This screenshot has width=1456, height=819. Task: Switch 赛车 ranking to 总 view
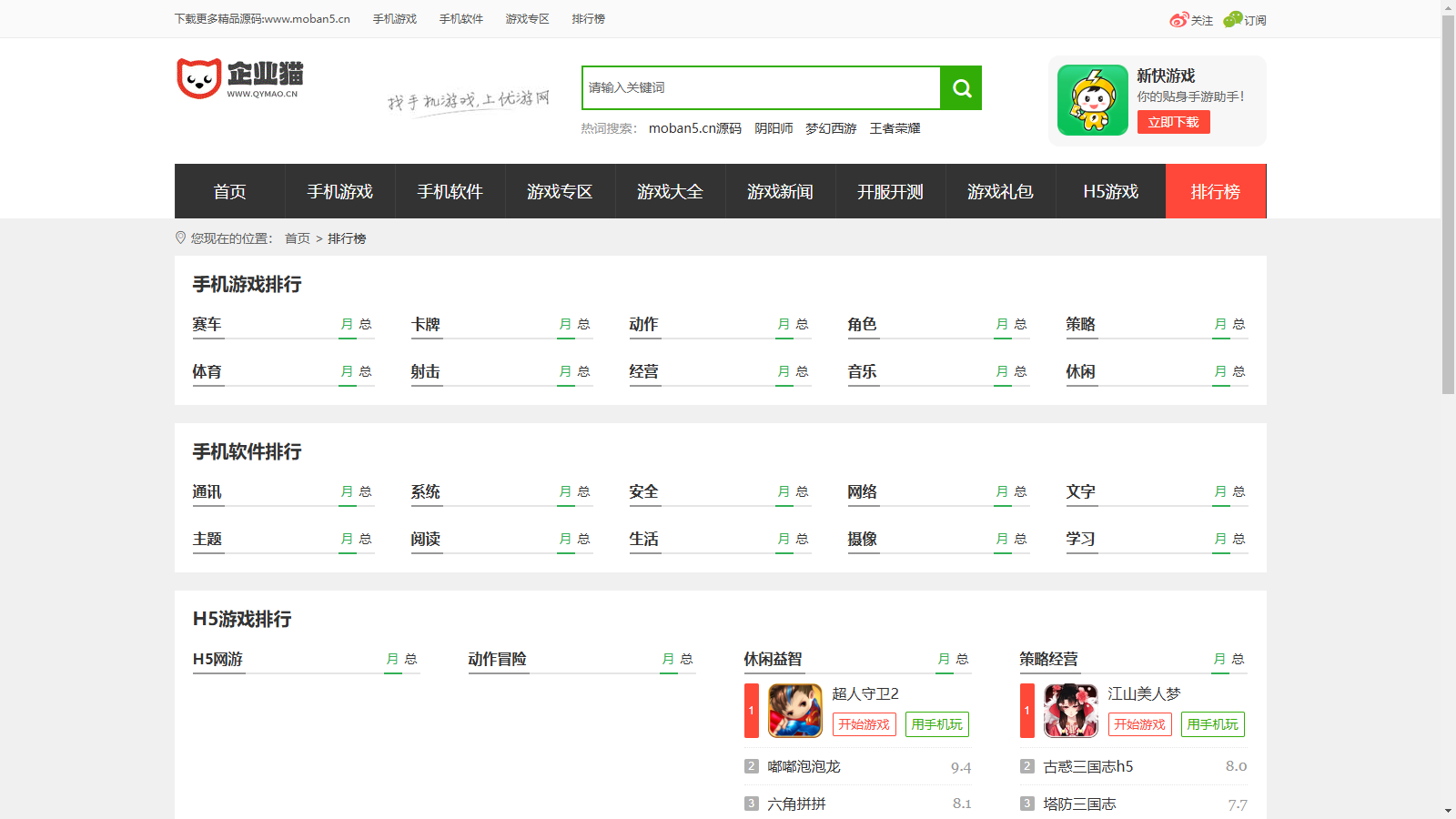pos(365,324)
